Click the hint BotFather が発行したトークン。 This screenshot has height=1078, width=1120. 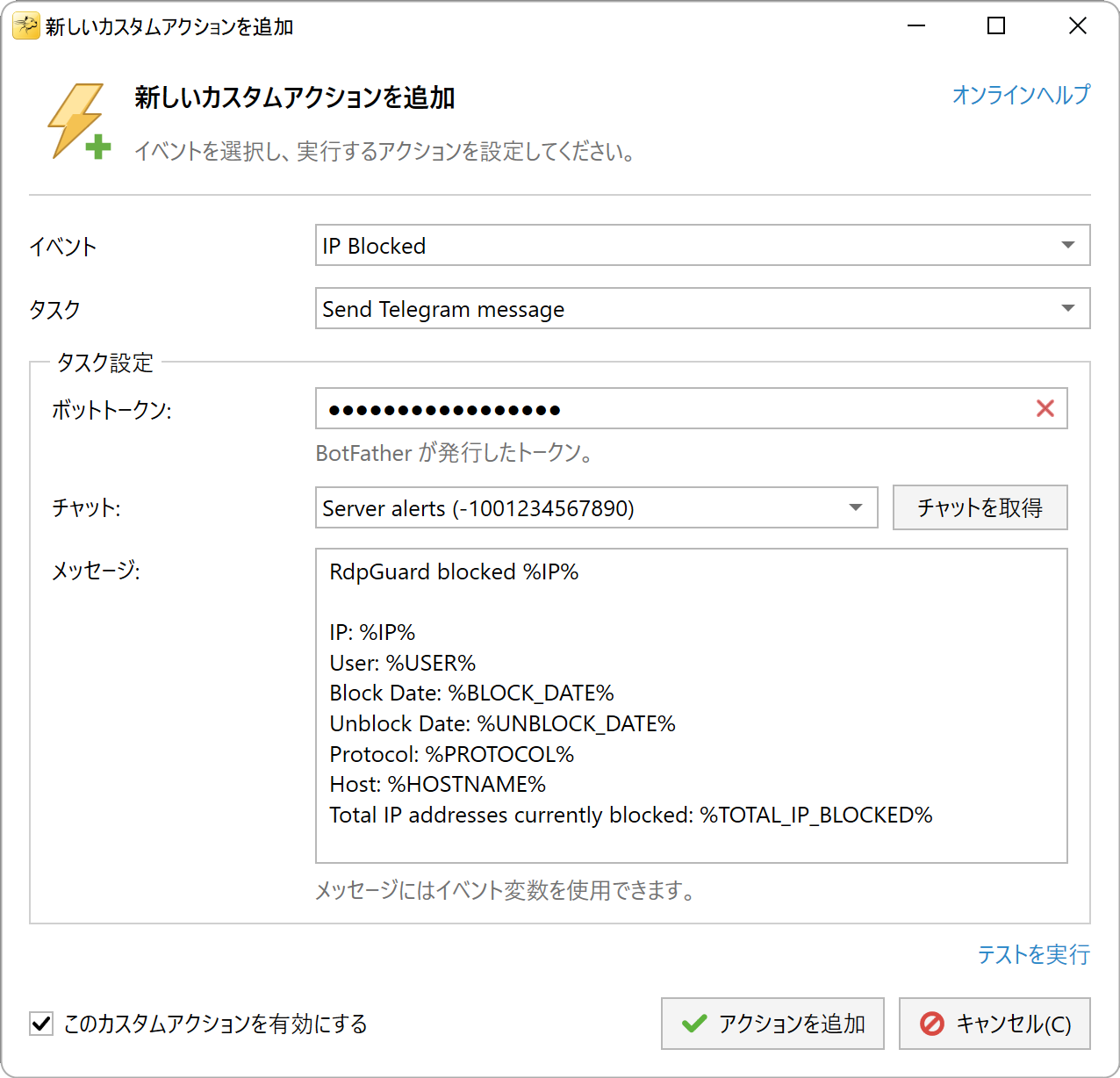[456, 453]
